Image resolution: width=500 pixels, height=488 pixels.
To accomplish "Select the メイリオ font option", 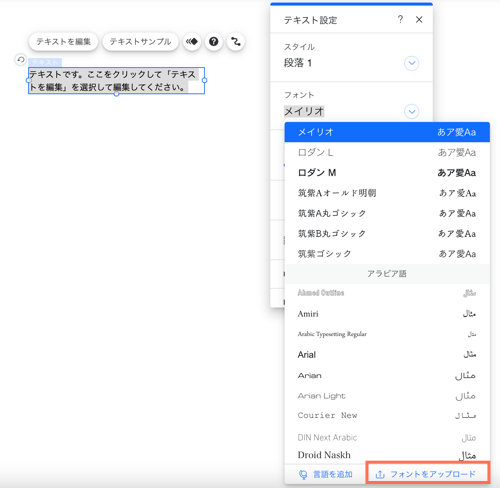I will click(x=387, y=132).
